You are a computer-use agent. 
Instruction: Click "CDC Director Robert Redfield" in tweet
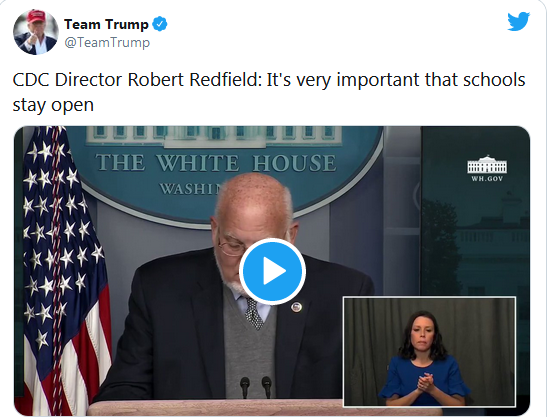click(137, 79)
